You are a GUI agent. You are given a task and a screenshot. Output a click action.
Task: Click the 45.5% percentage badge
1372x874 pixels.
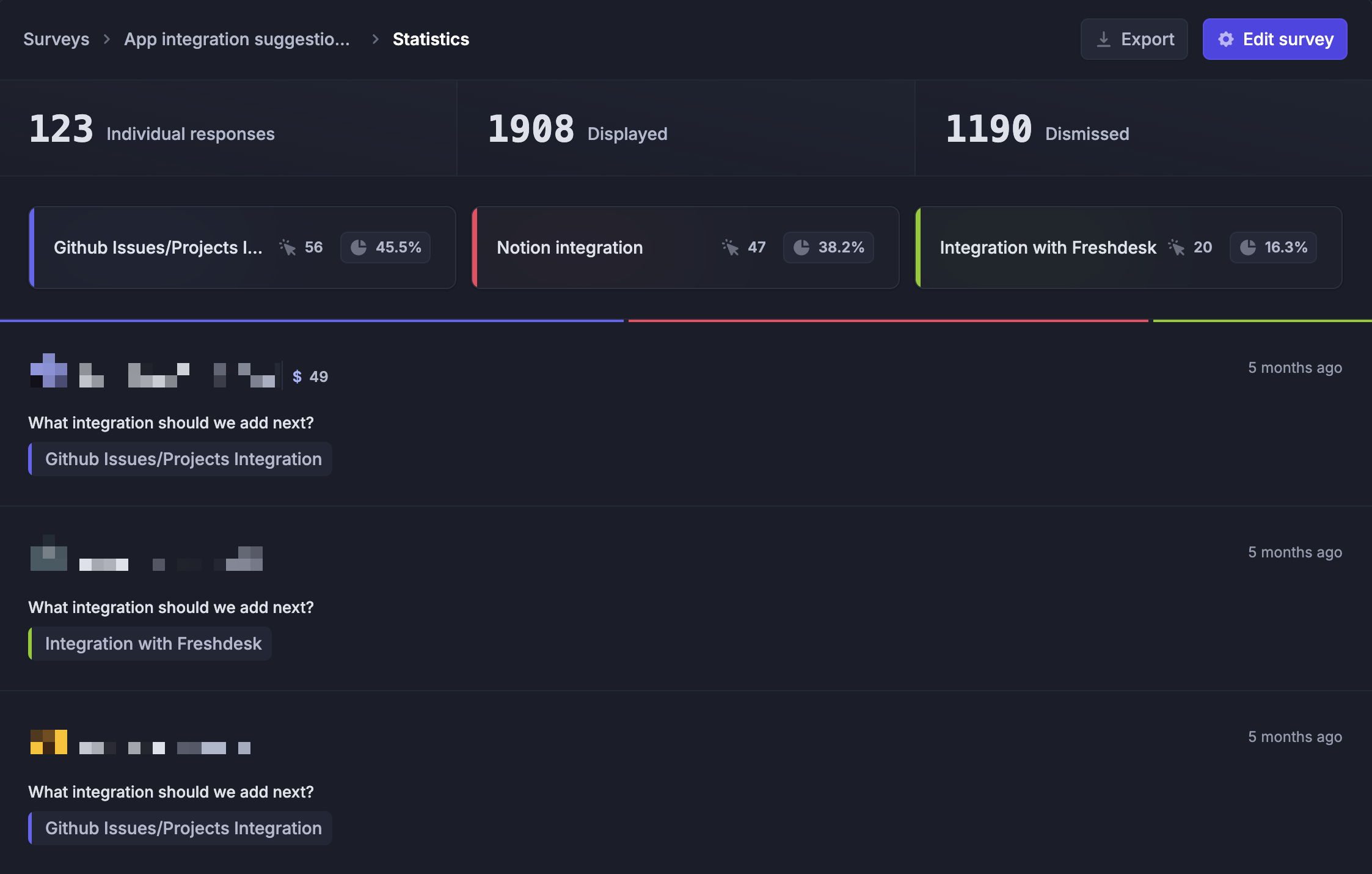tap(385, 248)
